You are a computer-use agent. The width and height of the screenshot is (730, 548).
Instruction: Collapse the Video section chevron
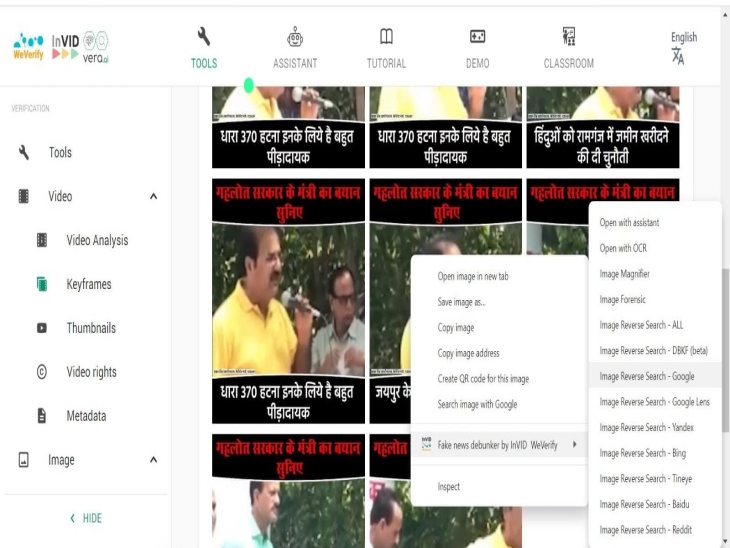153,196
